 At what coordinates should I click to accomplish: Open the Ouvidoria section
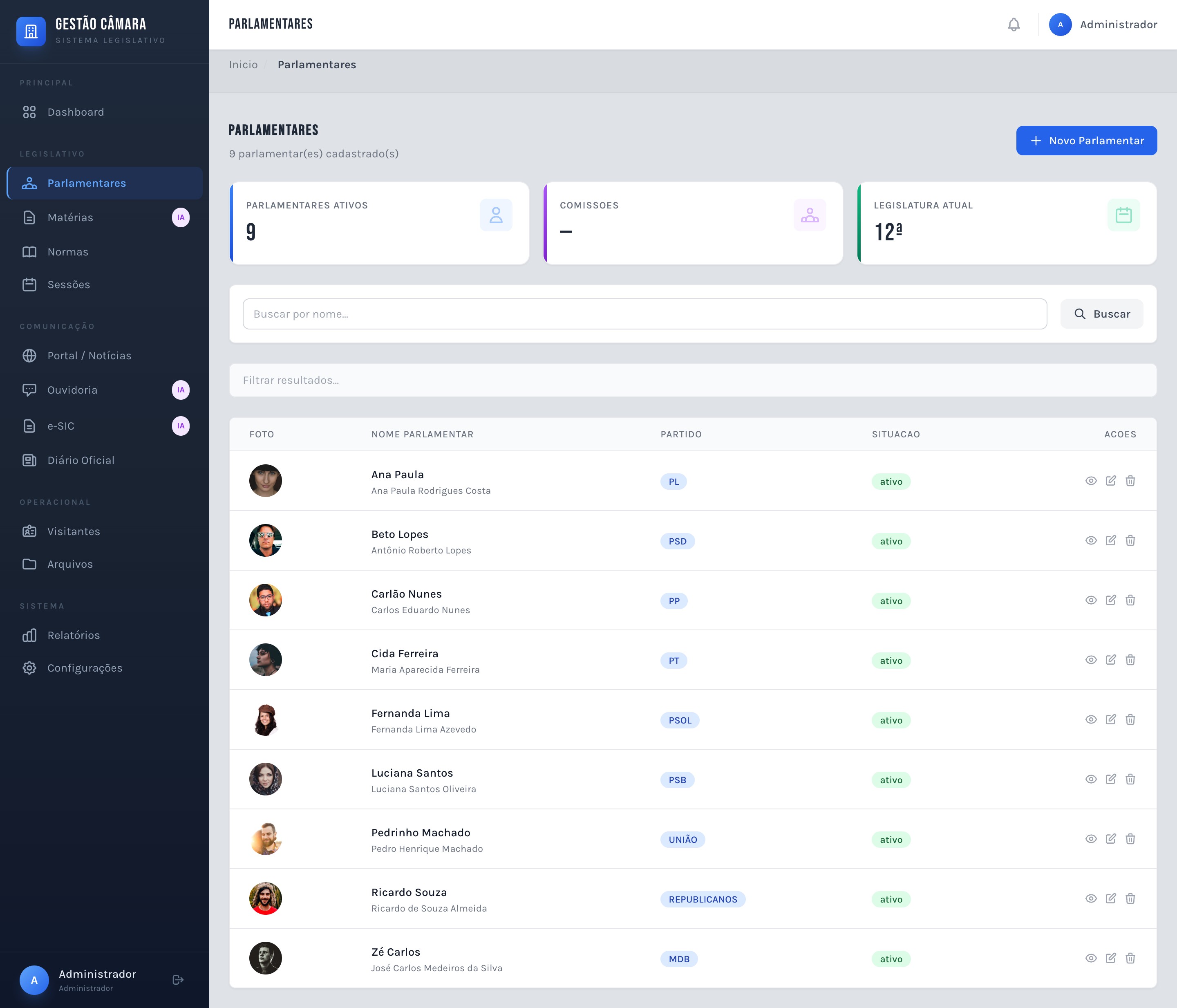(x=72, y=390)
